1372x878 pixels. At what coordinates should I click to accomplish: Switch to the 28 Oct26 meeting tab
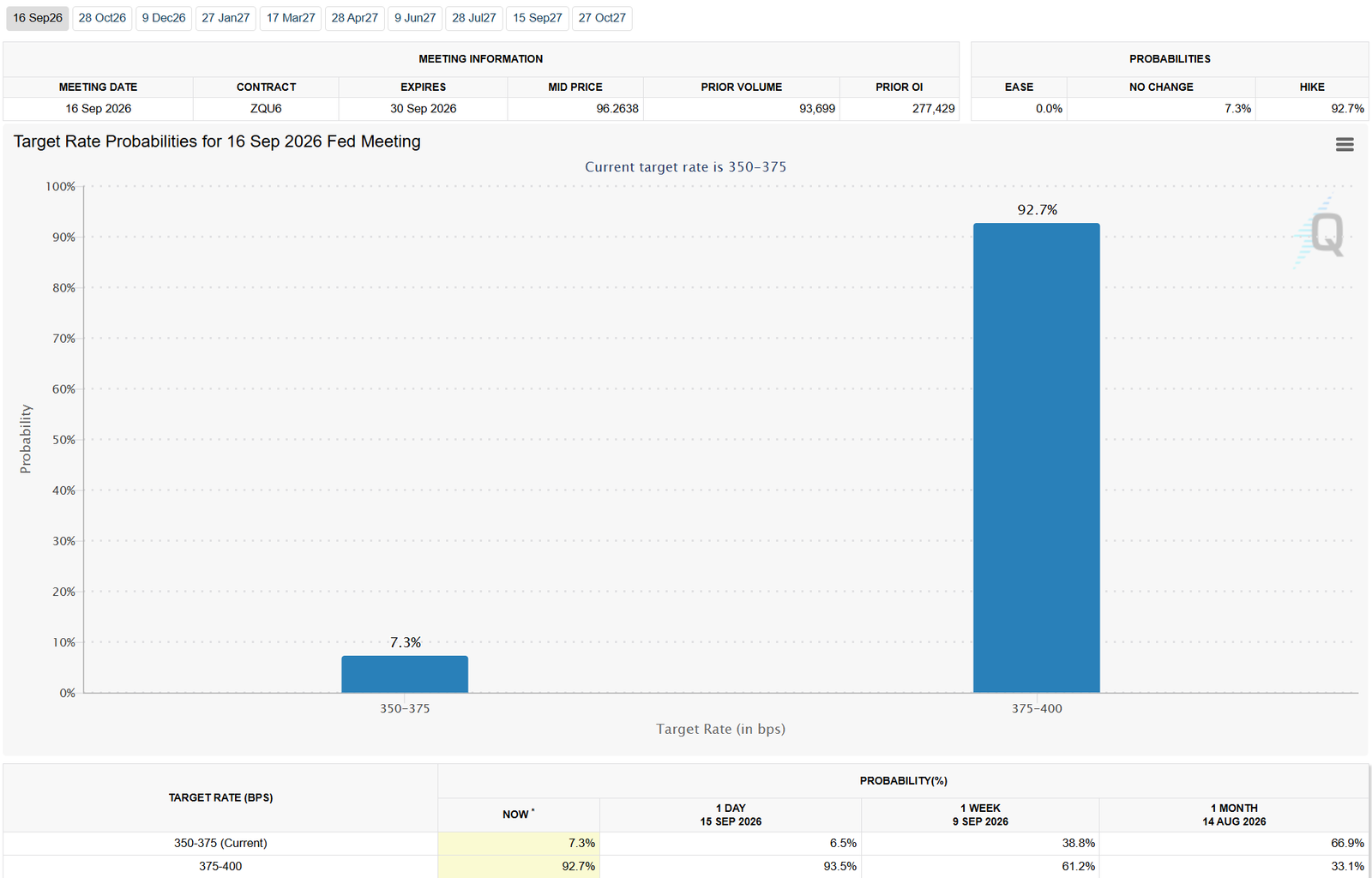[102, 18]
